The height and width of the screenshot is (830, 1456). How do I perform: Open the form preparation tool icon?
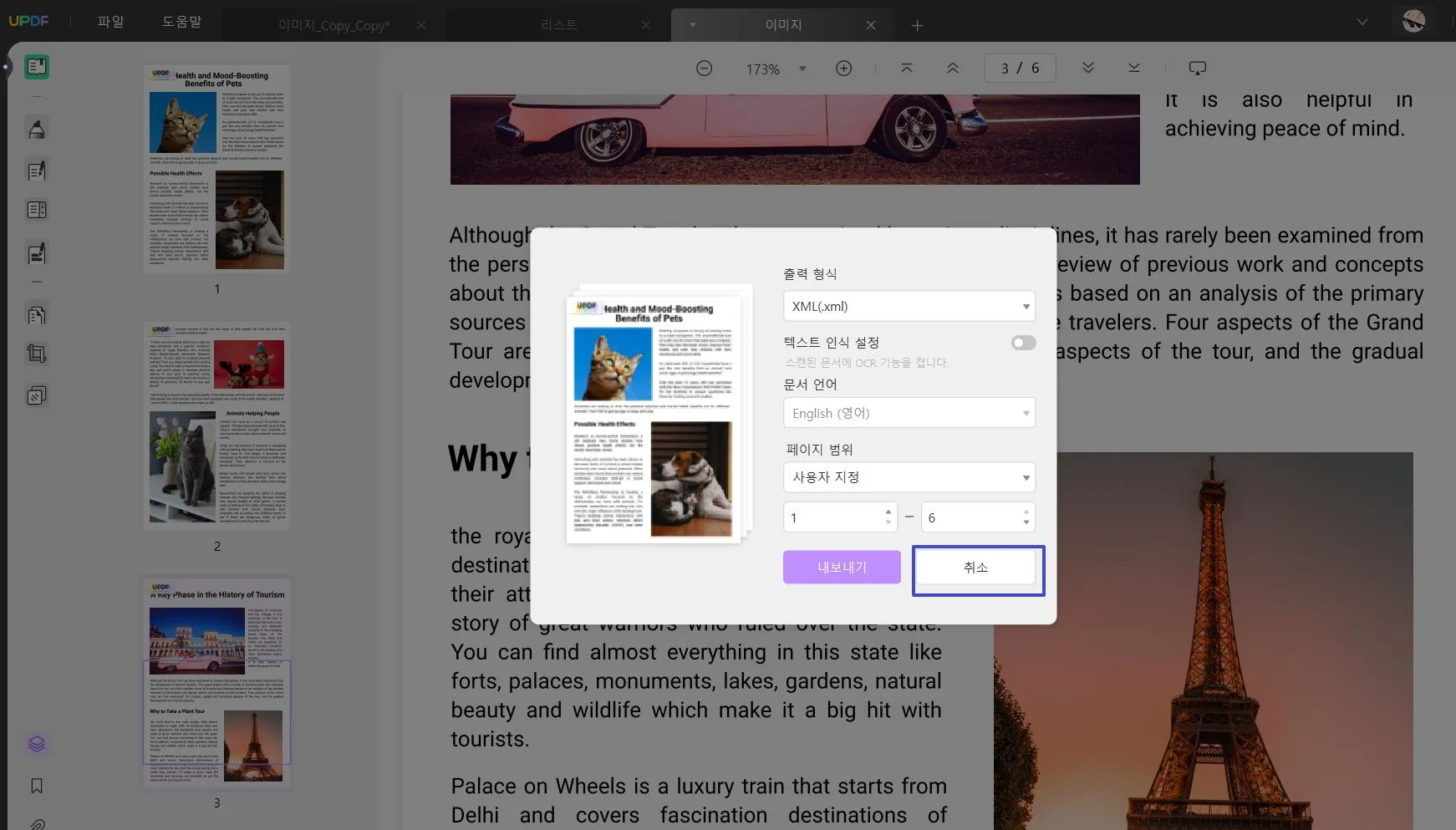[37, 210]
